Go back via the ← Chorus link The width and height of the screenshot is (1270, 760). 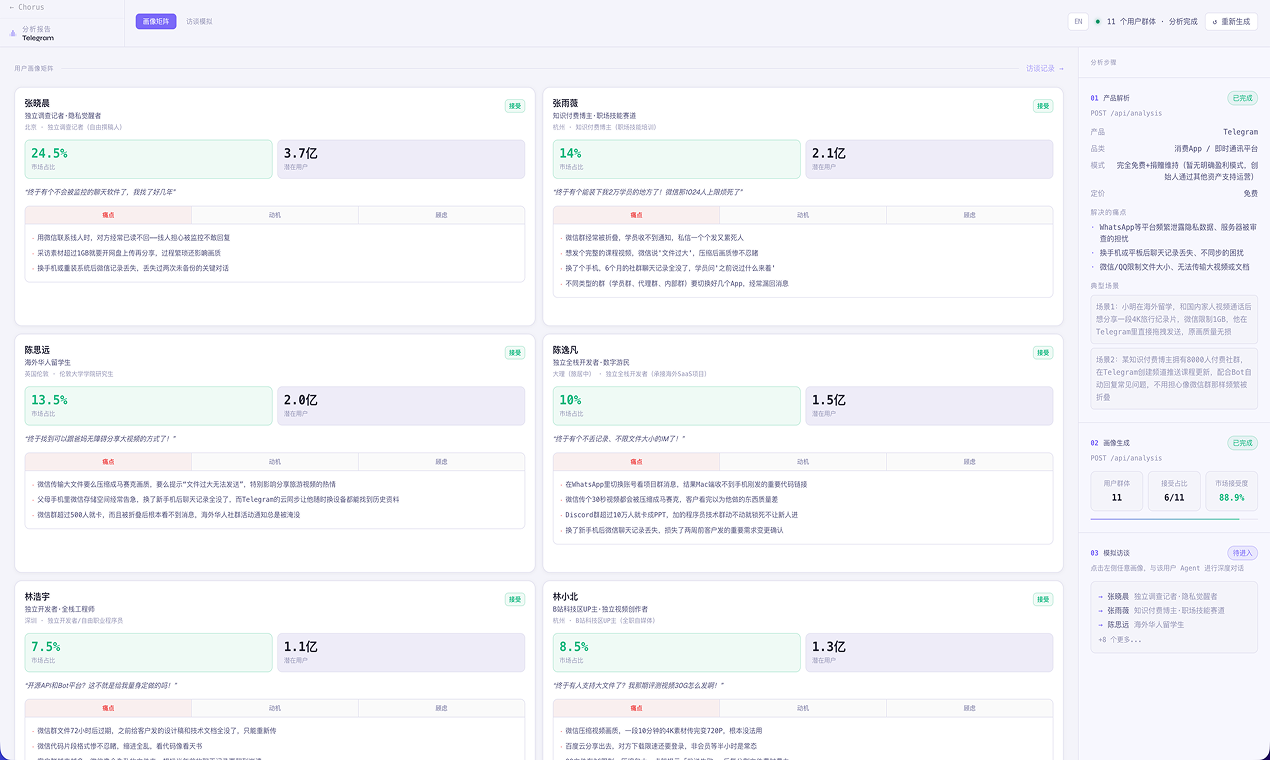tap(26, 7)
